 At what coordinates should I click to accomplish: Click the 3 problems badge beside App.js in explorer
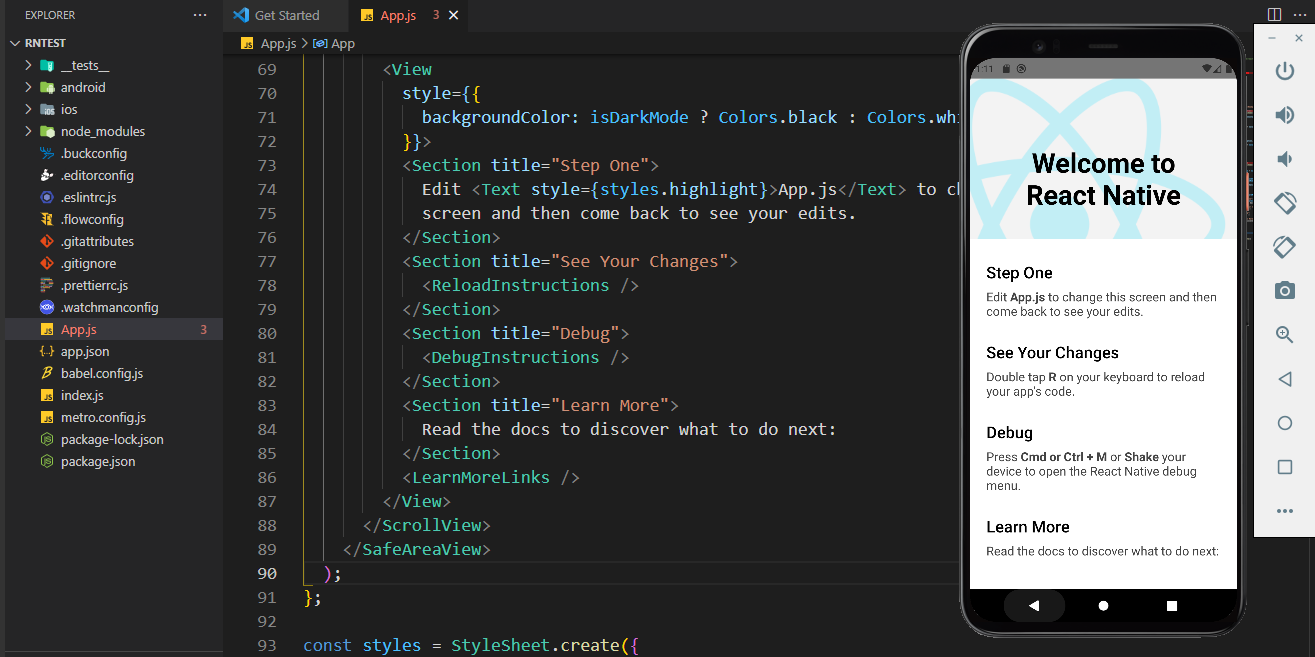[x=203, y=329]
